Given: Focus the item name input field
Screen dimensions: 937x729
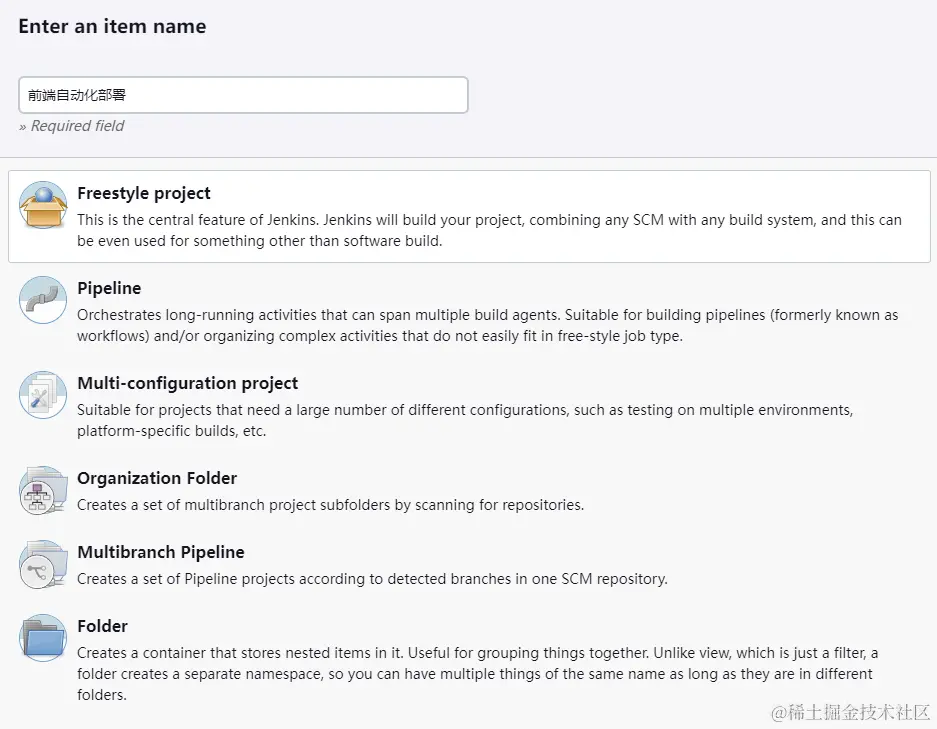Looking at the screenshot, I should [243, 95].
